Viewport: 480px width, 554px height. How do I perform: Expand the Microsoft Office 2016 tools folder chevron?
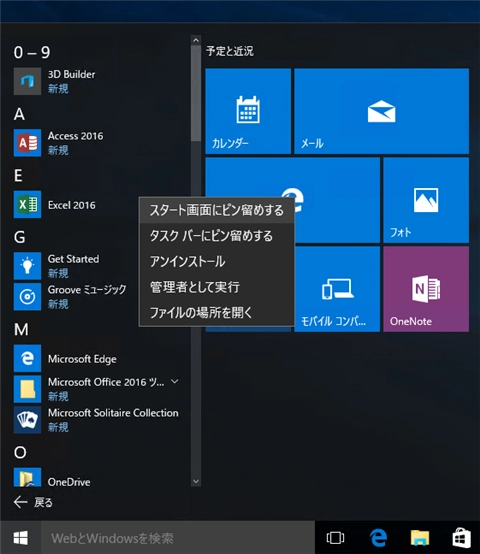tap(174, 382)
